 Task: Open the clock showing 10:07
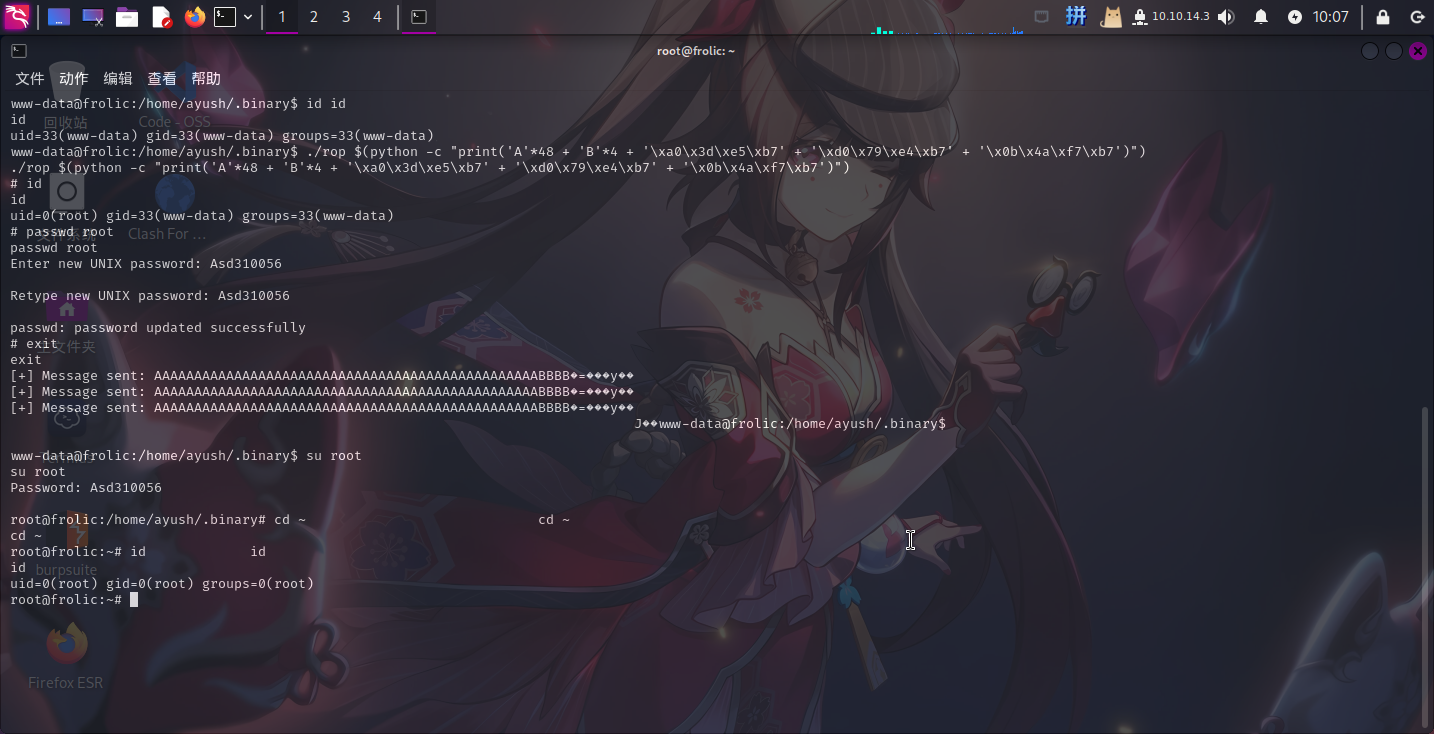coord(1331,17)
